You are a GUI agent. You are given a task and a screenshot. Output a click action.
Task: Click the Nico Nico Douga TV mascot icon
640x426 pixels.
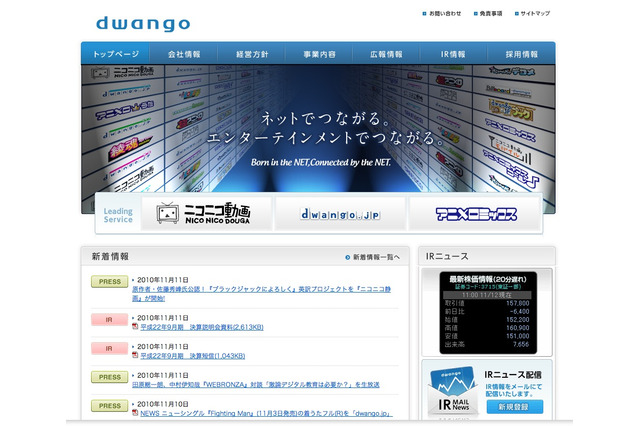point(167,213)
